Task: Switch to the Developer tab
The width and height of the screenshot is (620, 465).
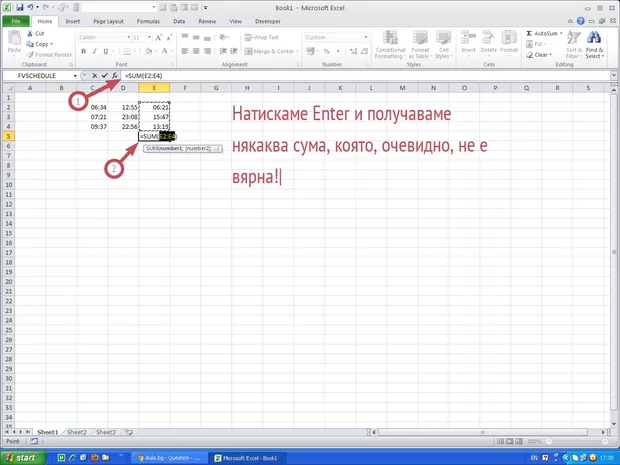Action: (x=268, y=21)
